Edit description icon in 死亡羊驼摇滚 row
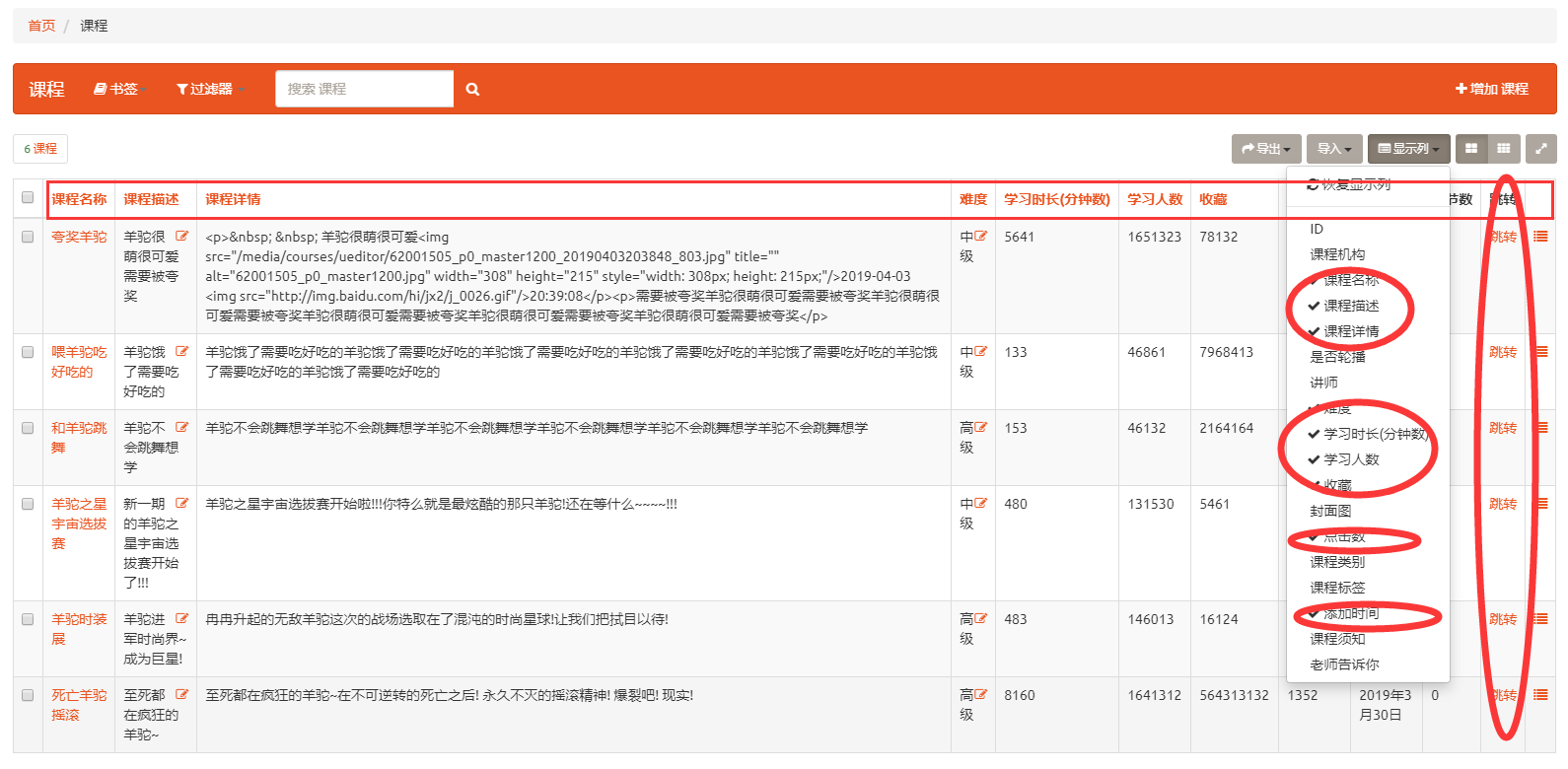Viewport: 1568px width, 769px height. pyautogui.click(x=181, y=695)
